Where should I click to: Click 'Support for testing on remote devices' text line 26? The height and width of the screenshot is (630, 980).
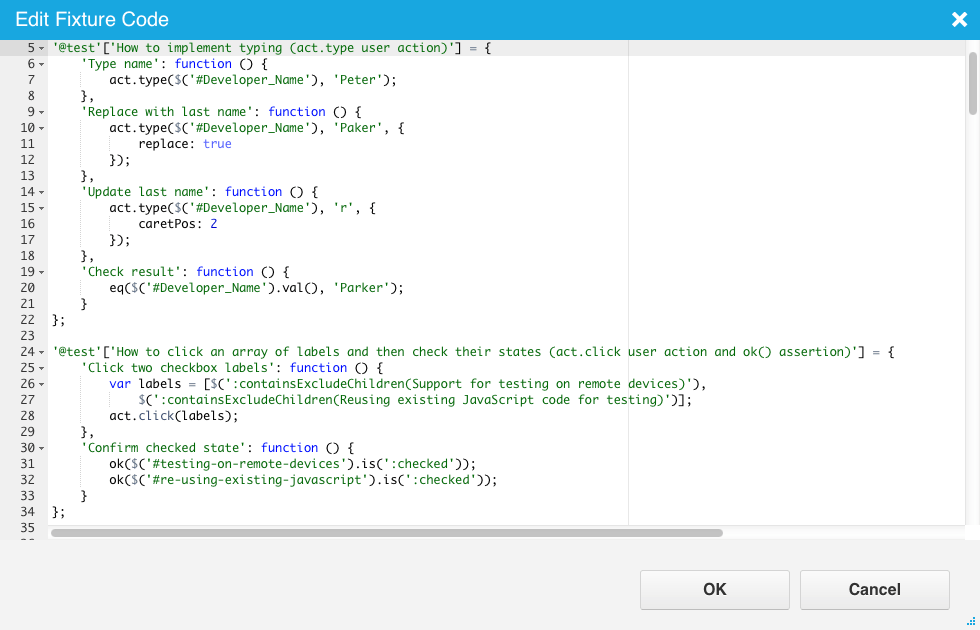(x=549, y=384)
